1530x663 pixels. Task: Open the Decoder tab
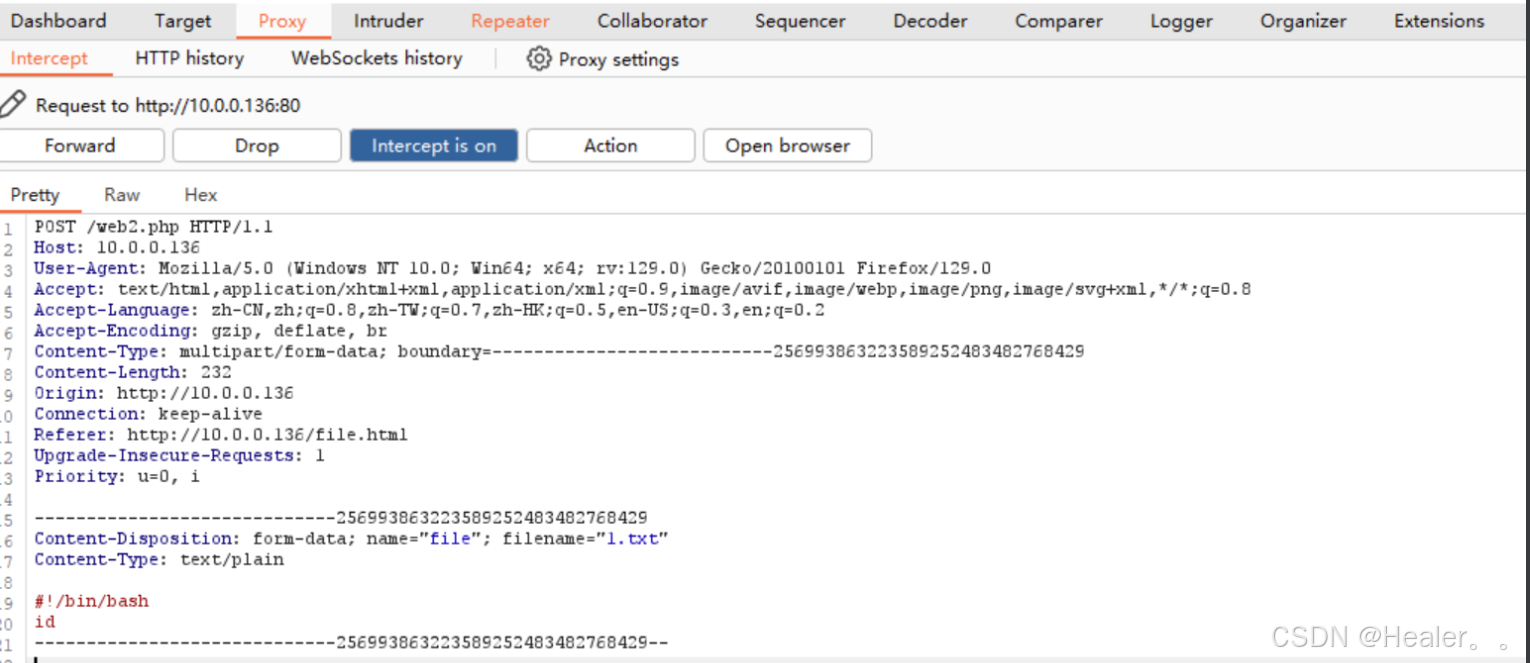click(x=930, y=20)
